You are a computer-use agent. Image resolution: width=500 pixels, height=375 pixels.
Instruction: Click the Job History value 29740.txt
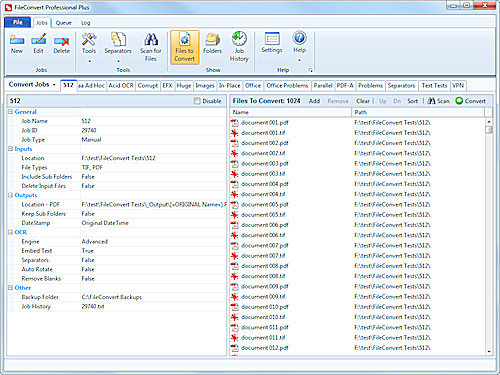(x=93, y=306)
